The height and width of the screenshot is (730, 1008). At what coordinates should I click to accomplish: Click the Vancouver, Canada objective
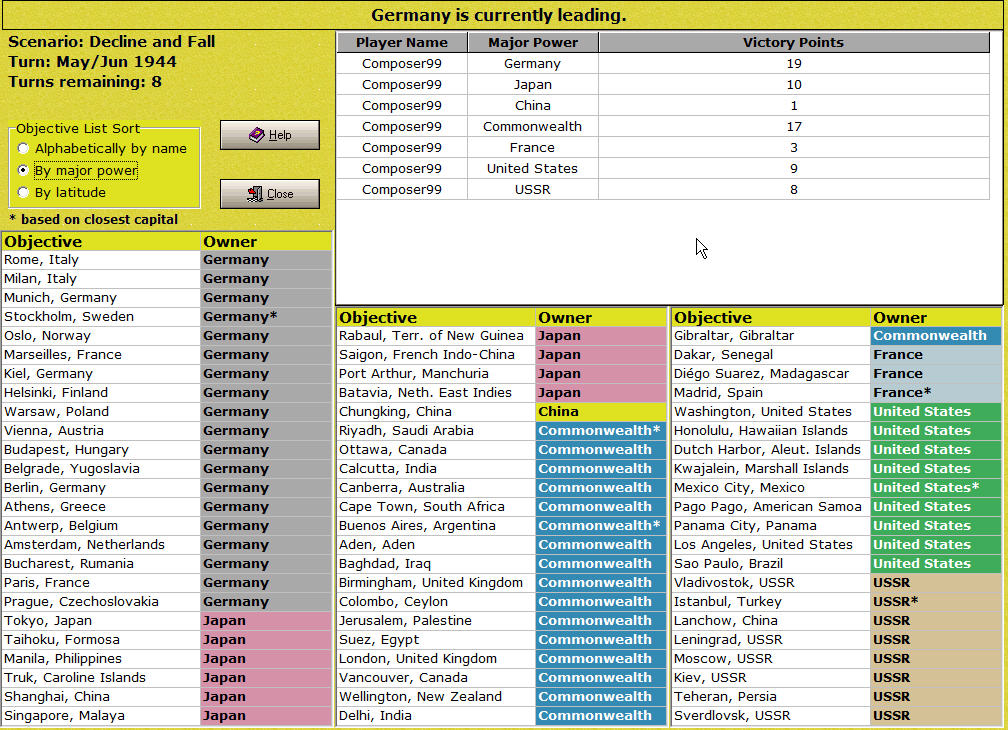pos(436,678)
